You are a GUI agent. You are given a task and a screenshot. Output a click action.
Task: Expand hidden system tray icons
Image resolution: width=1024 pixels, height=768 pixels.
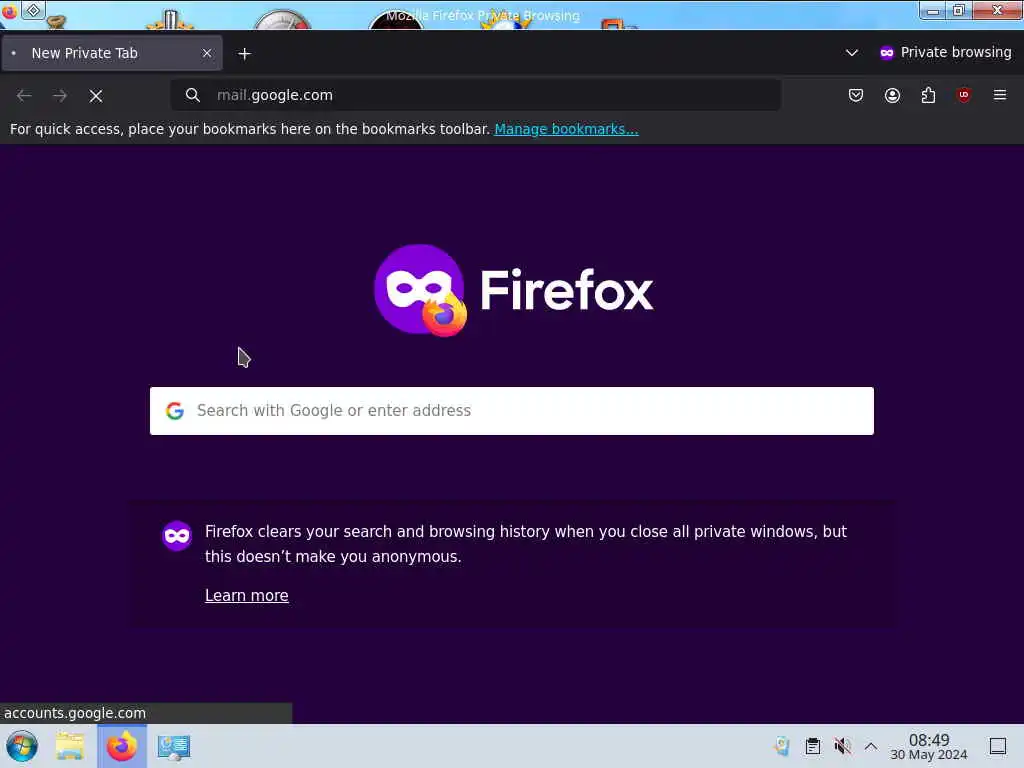tap(871, 746)
